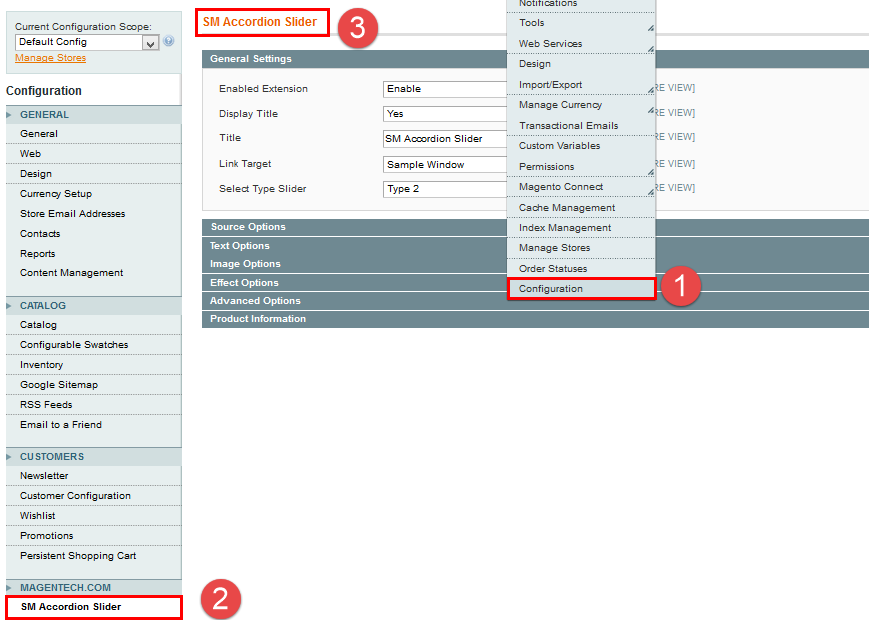The image size is (869, 620).
Task: Choose Permissions from the System menu
Action: pyautogui.click(x=581, y=166)
